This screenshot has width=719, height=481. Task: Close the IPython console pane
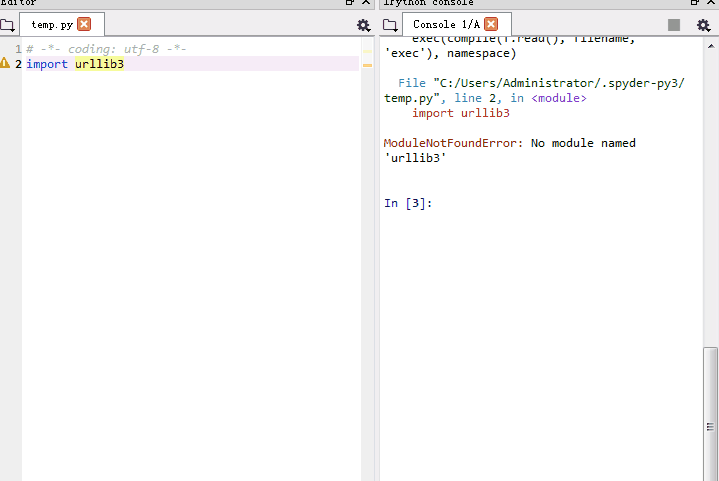[710, 3]
